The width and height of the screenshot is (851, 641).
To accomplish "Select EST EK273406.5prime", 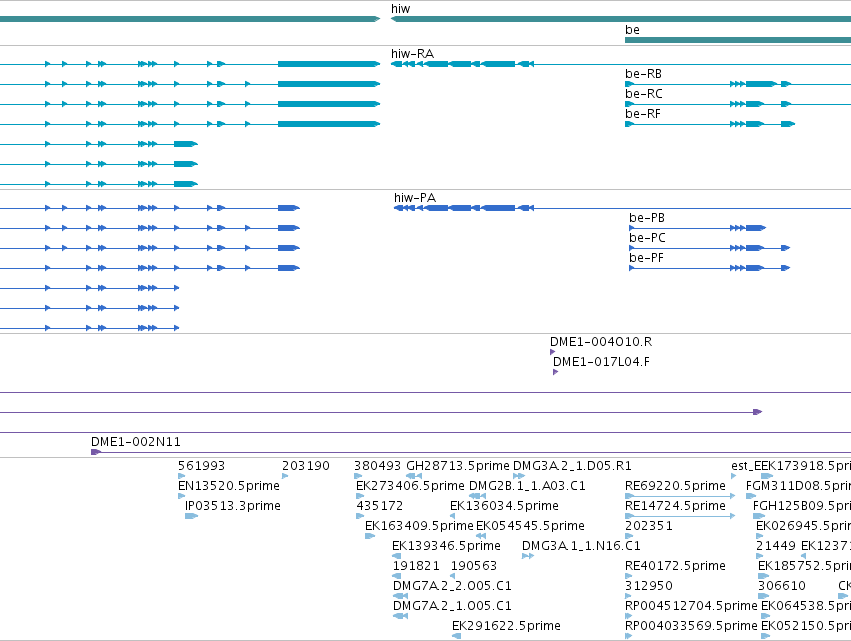I will pos(410,486).
